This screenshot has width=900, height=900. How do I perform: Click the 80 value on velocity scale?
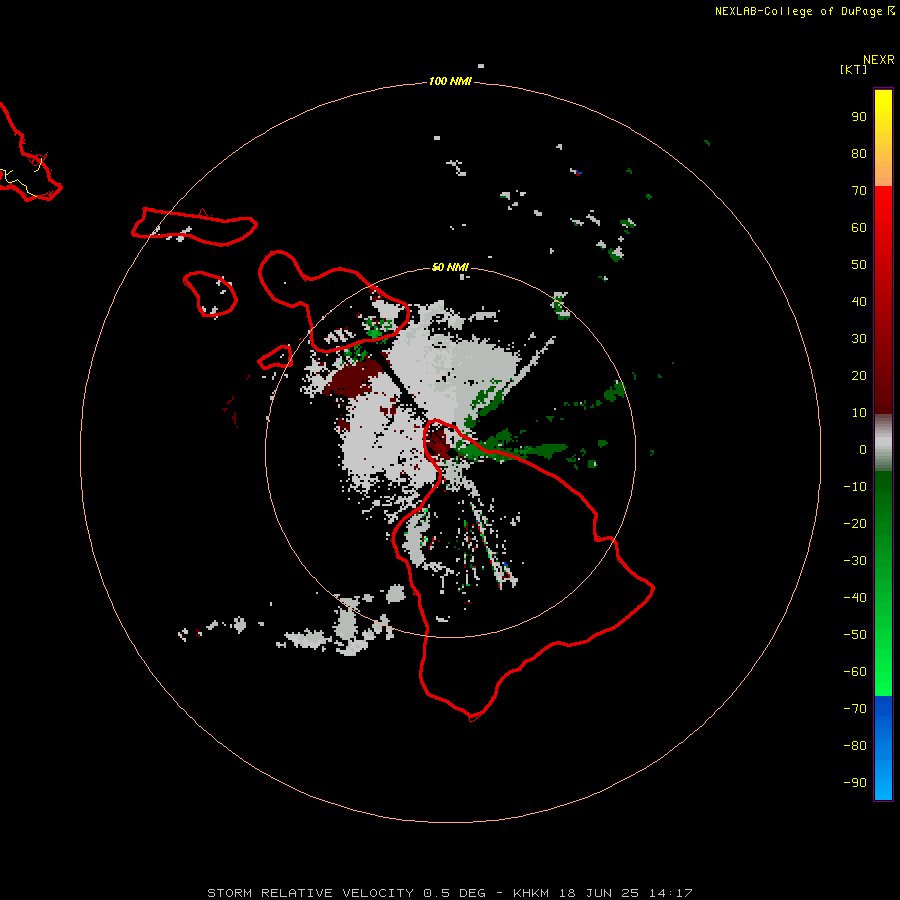pyautogui.click(x=859, y=154)
